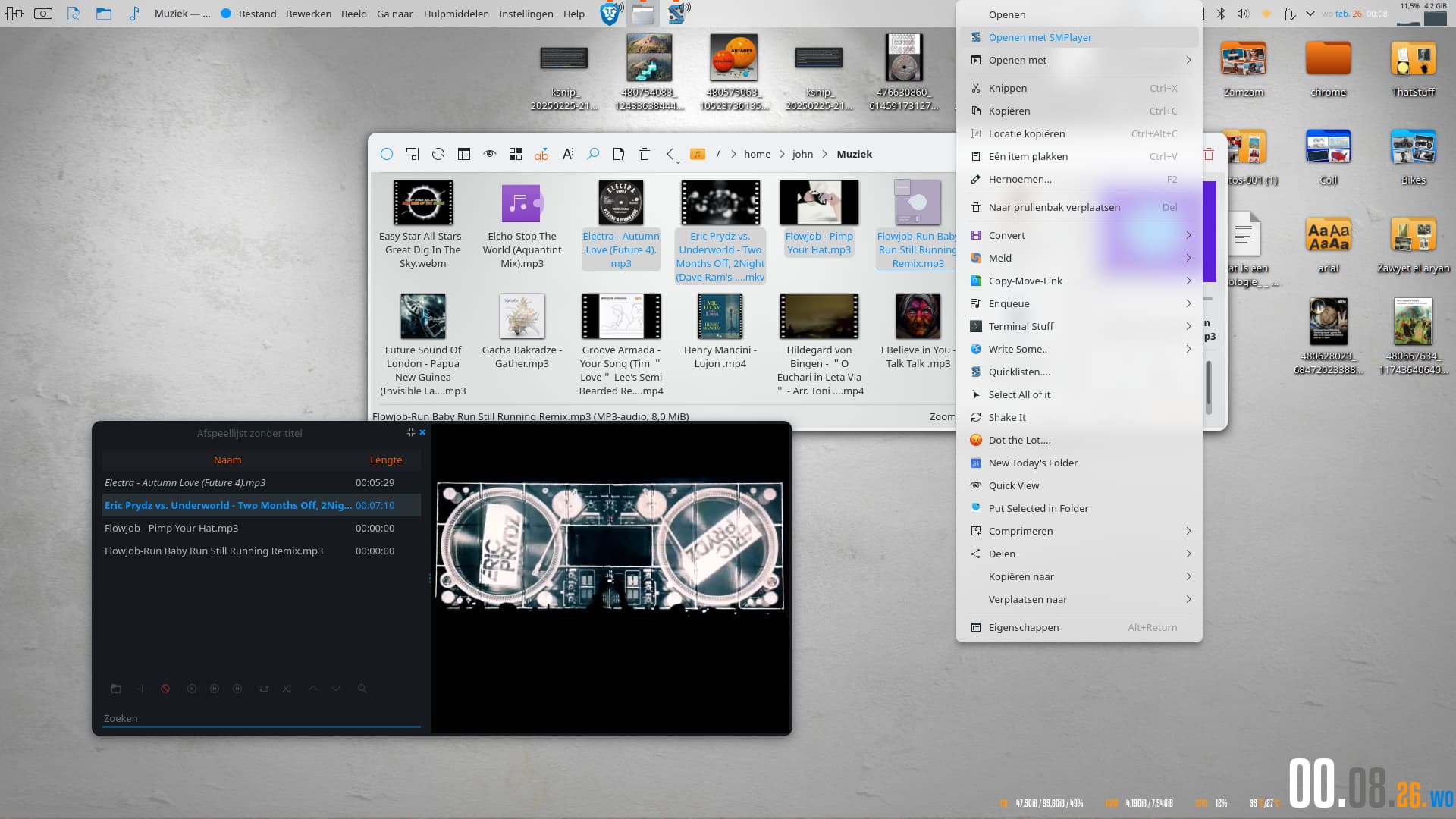Select 'Naar prullenbak verplaatsen' entry
Screen dimensions: 1456x819
pyautogui.click(x=1079, y=207)
